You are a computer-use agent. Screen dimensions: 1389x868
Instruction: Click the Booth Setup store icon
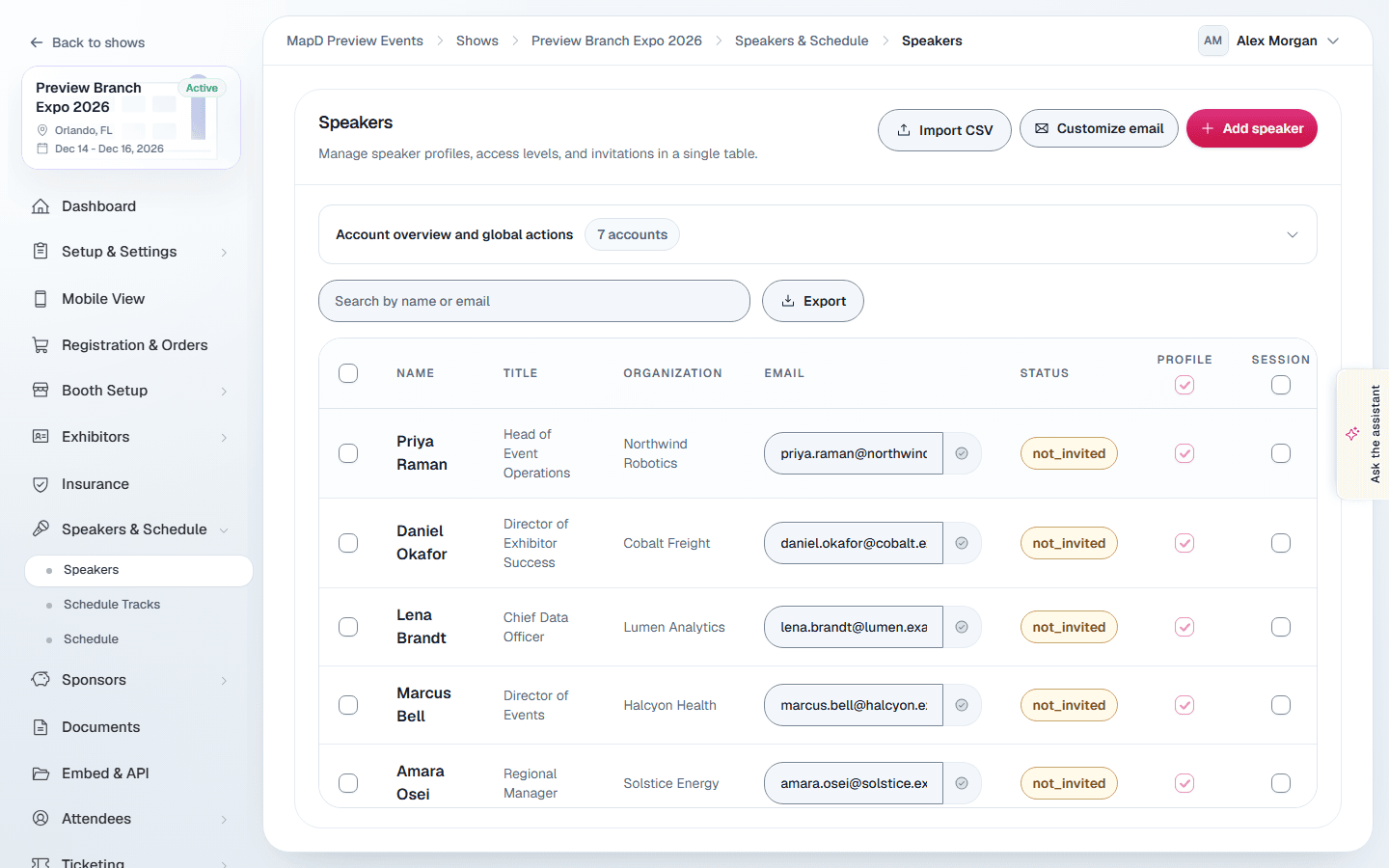coord(41,391)
